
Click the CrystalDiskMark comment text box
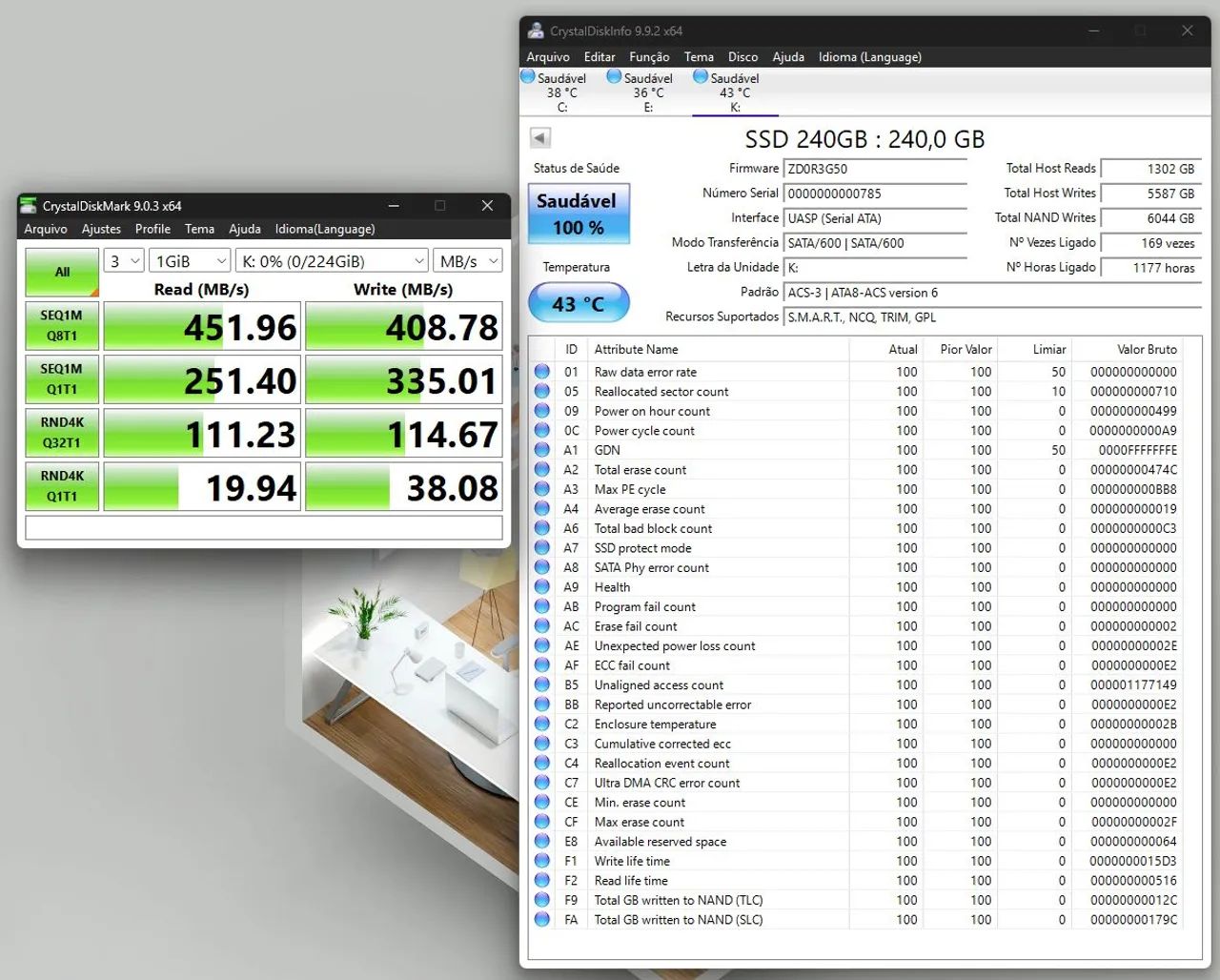point(264,527)
